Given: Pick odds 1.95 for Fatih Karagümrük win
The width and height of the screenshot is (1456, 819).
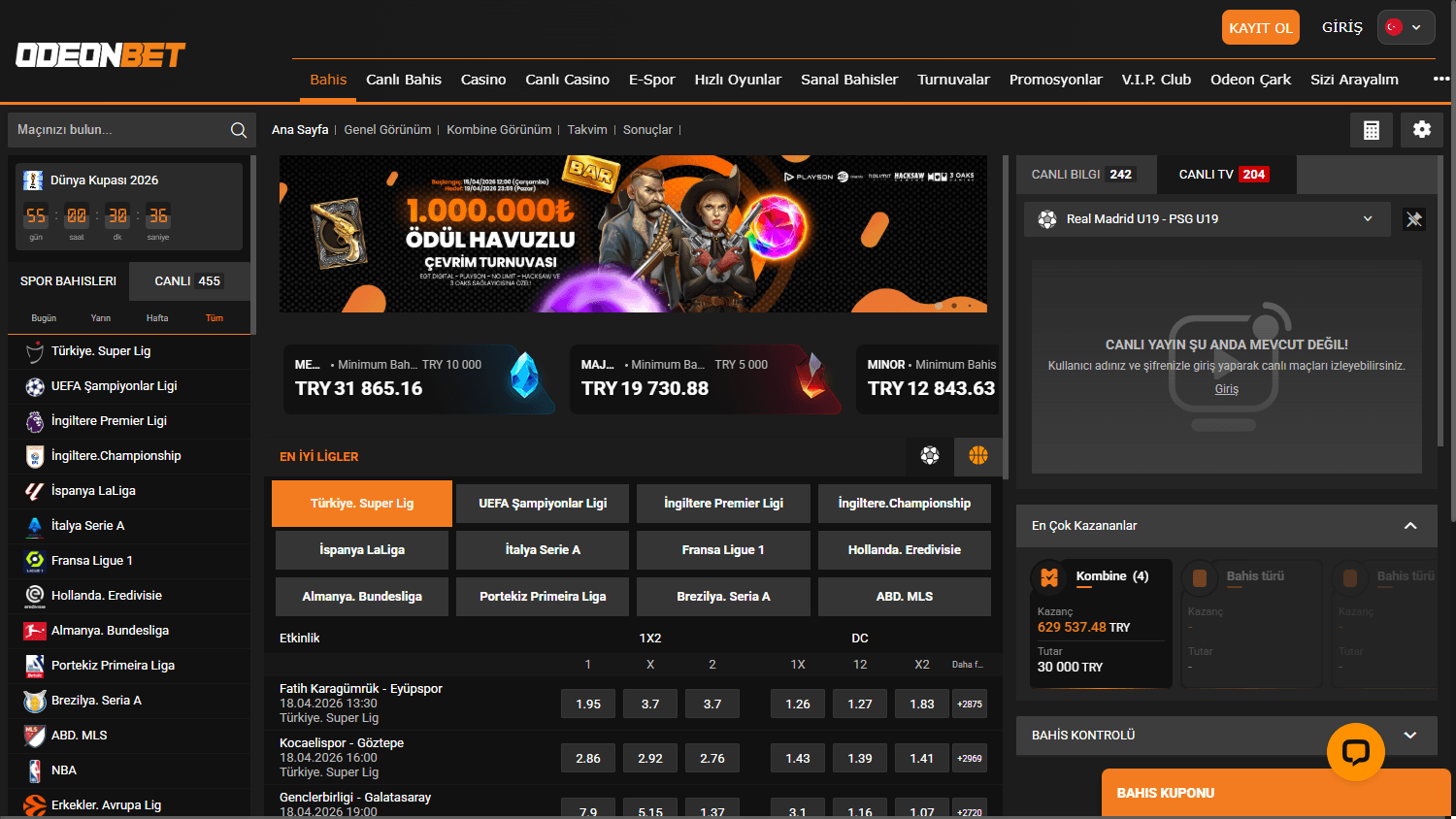Looking at the screenshot, I should click(588, 704).
